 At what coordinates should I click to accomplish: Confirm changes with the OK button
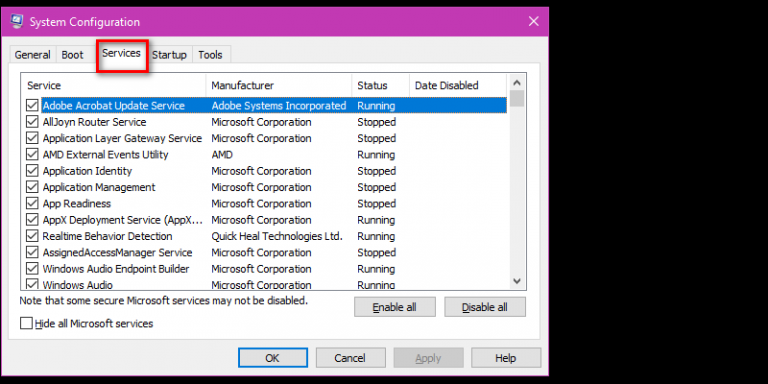click(273, 358)
